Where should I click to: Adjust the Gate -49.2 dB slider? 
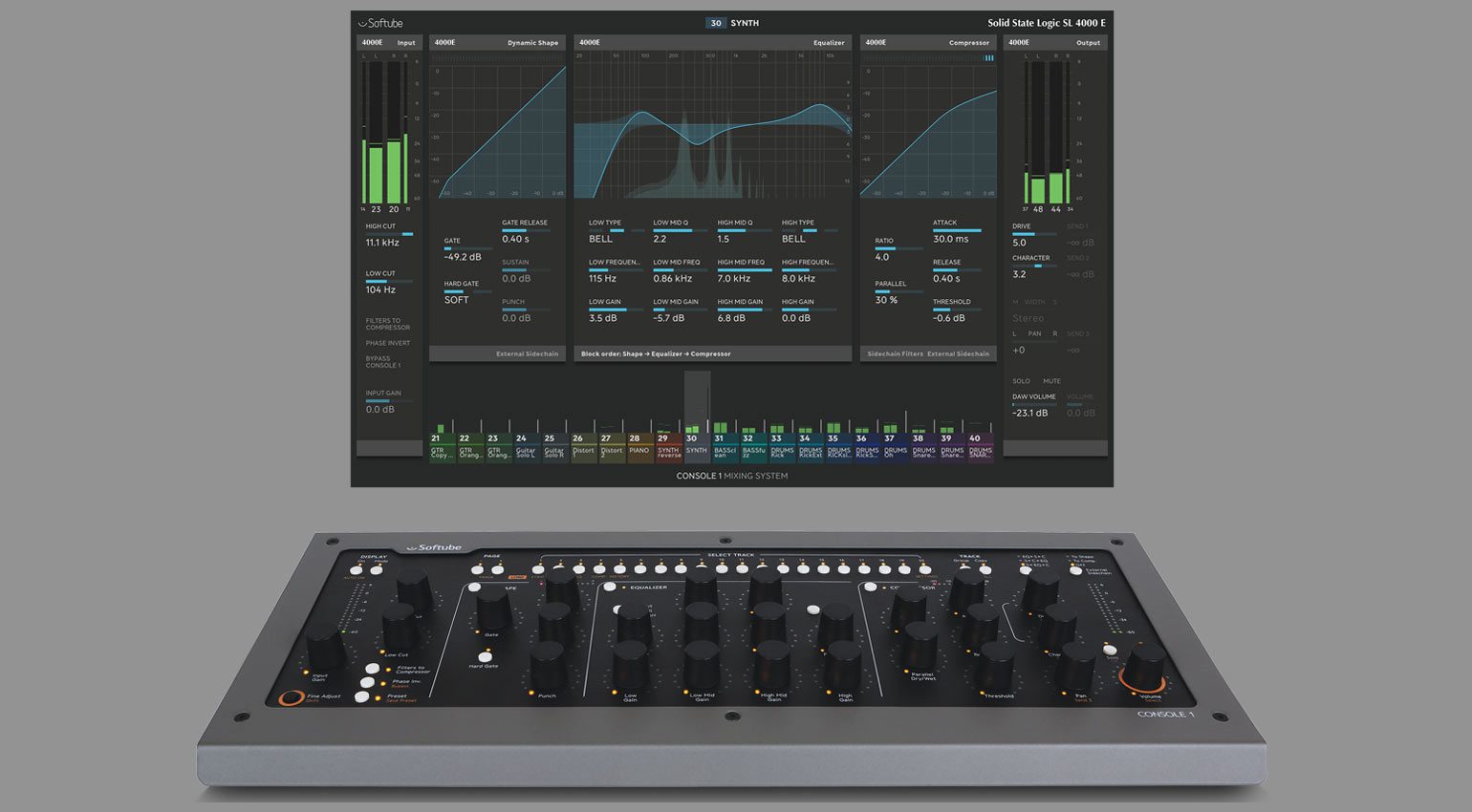(x=467, y=249)
